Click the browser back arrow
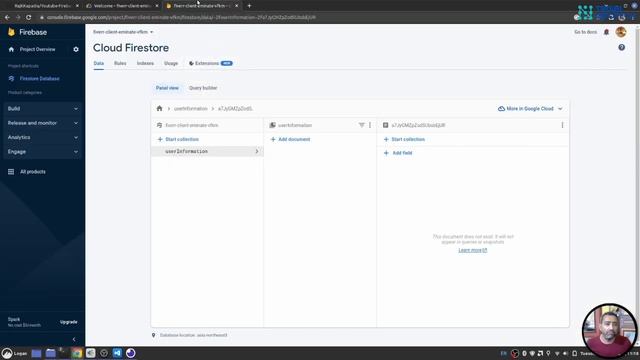This screenshot has height=360, width=640. (7, 18)
